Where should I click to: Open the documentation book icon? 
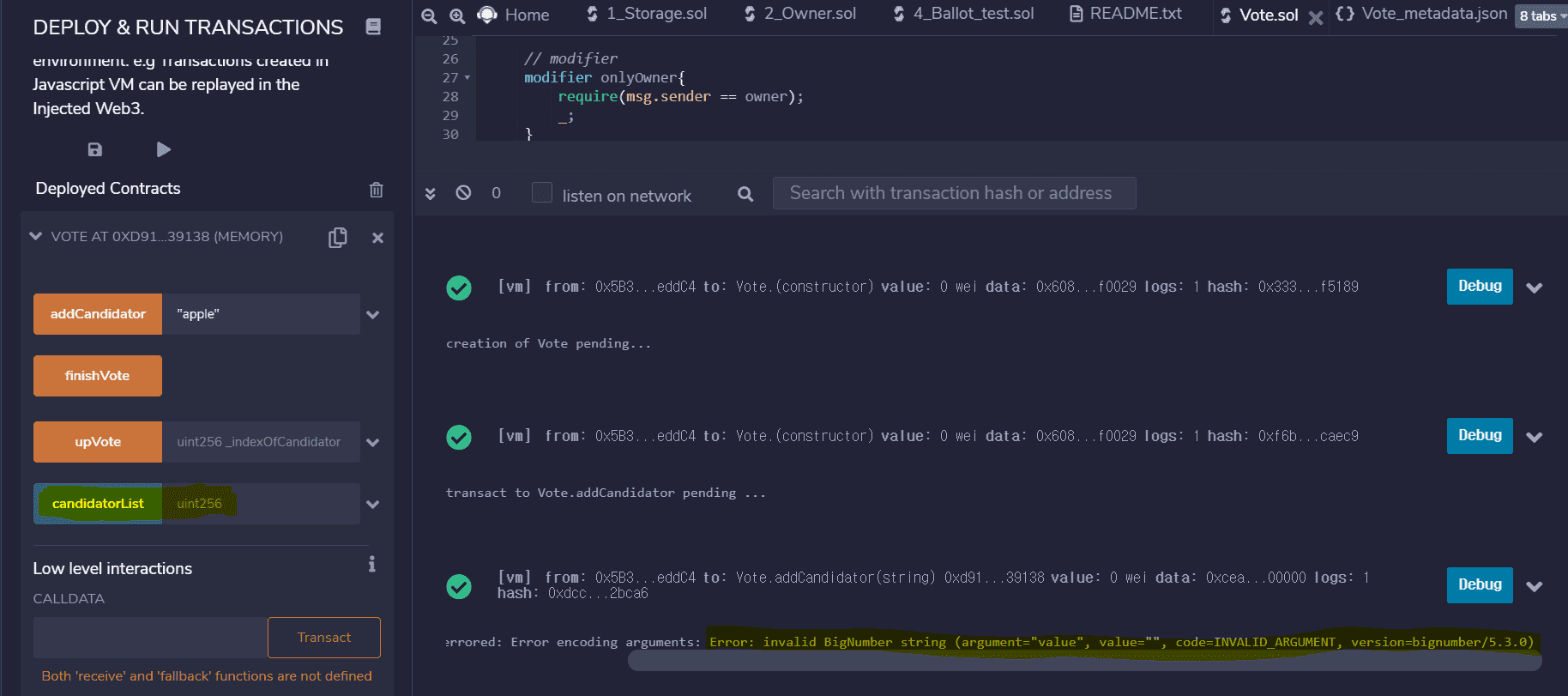click(x=373, y=27)
